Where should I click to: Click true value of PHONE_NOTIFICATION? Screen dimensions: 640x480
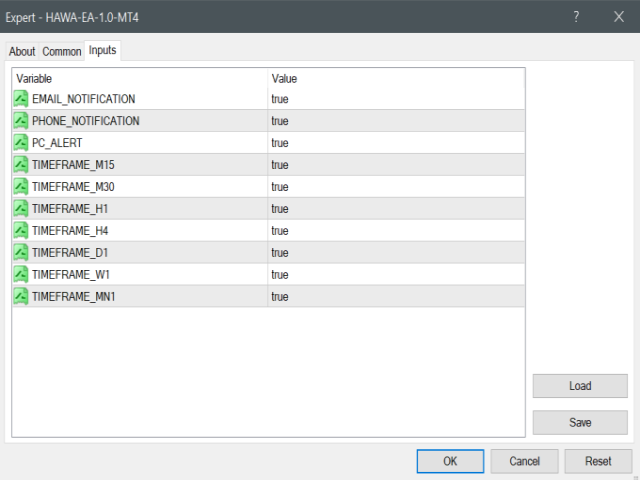tap(280, 121)
